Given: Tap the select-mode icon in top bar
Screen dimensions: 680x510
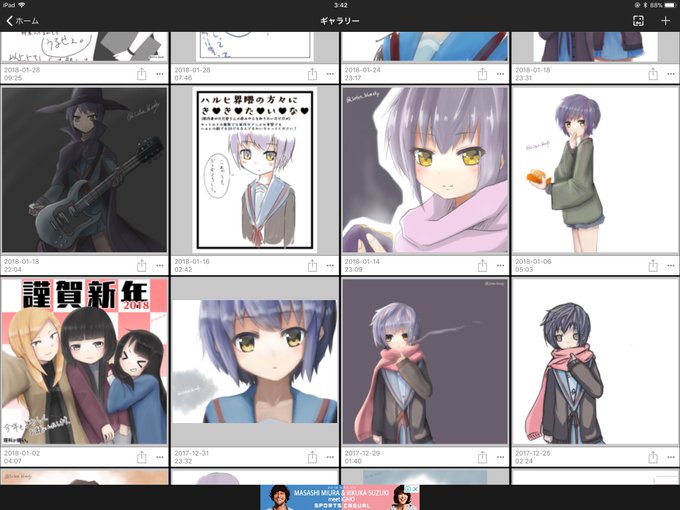Looking at the screenshot, I should pos(638,20).
